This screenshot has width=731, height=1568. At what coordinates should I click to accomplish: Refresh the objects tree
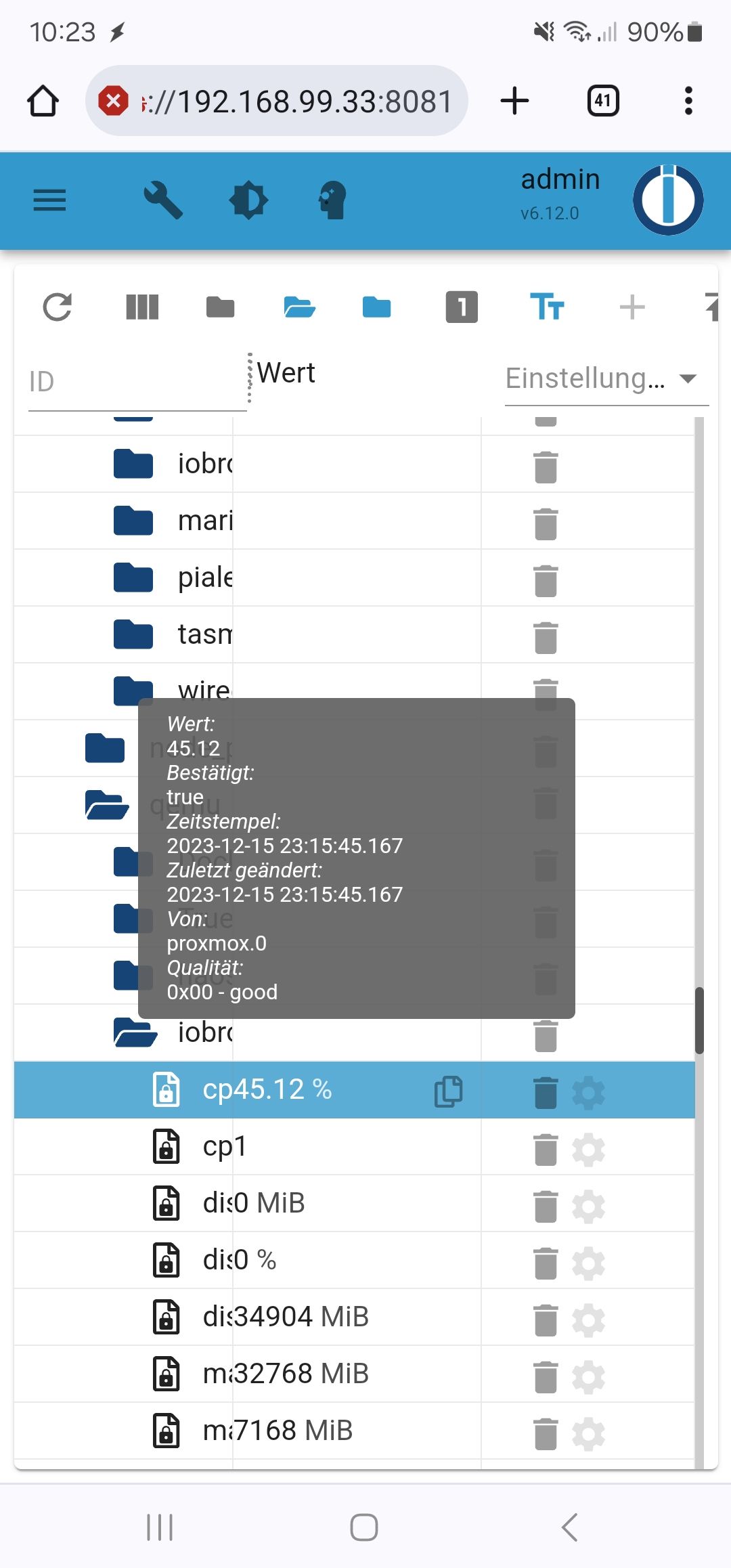click(58, 307)
